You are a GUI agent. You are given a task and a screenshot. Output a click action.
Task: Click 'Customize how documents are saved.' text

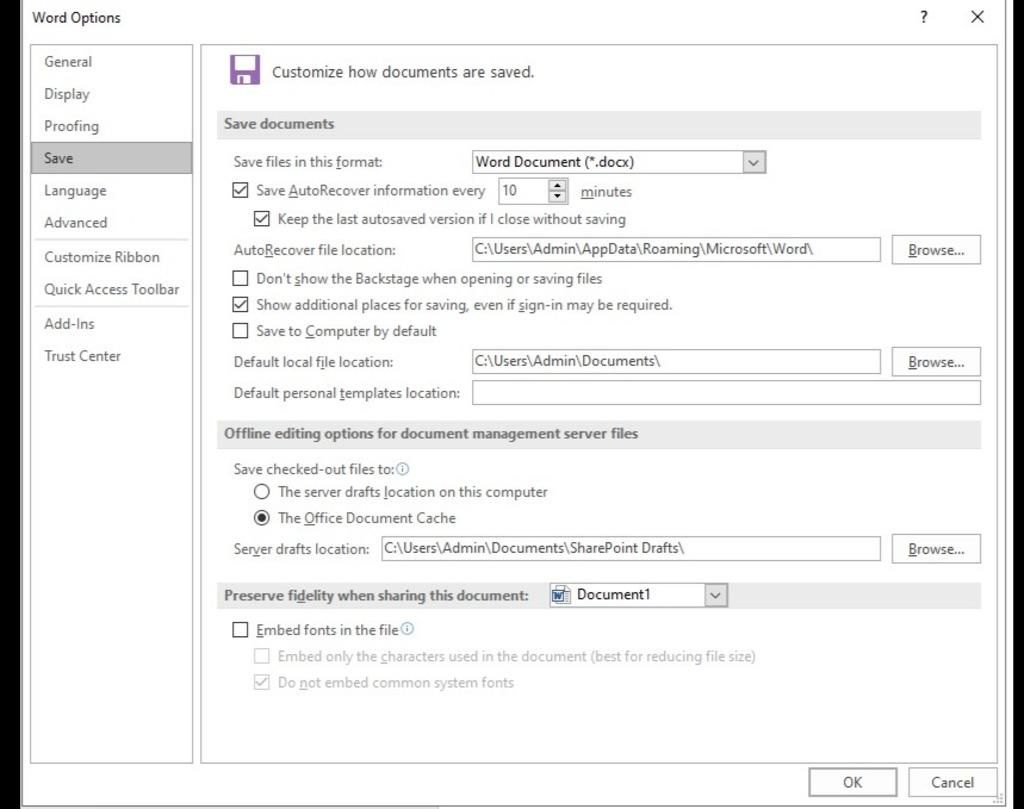[403, 72]
